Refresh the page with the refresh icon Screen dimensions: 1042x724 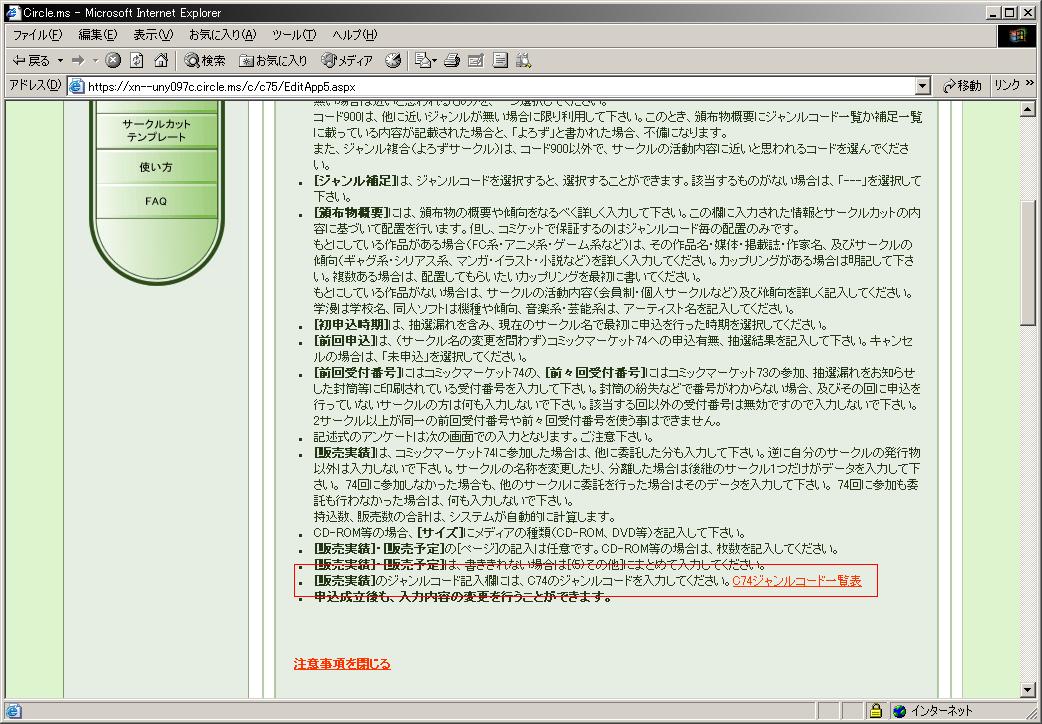coord(137,60)
